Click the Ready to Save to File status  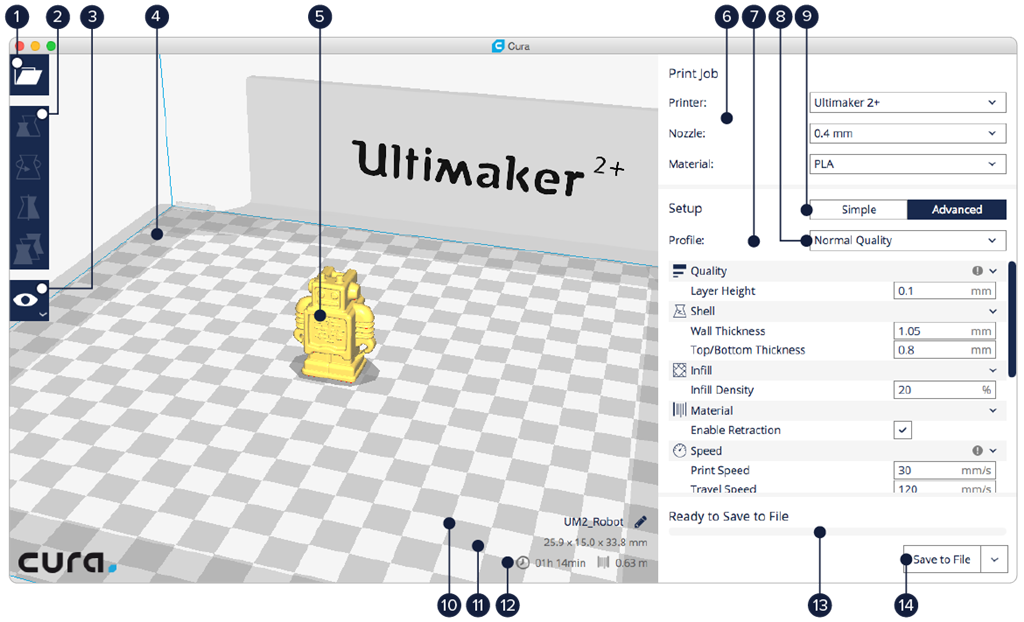[728, 517]
